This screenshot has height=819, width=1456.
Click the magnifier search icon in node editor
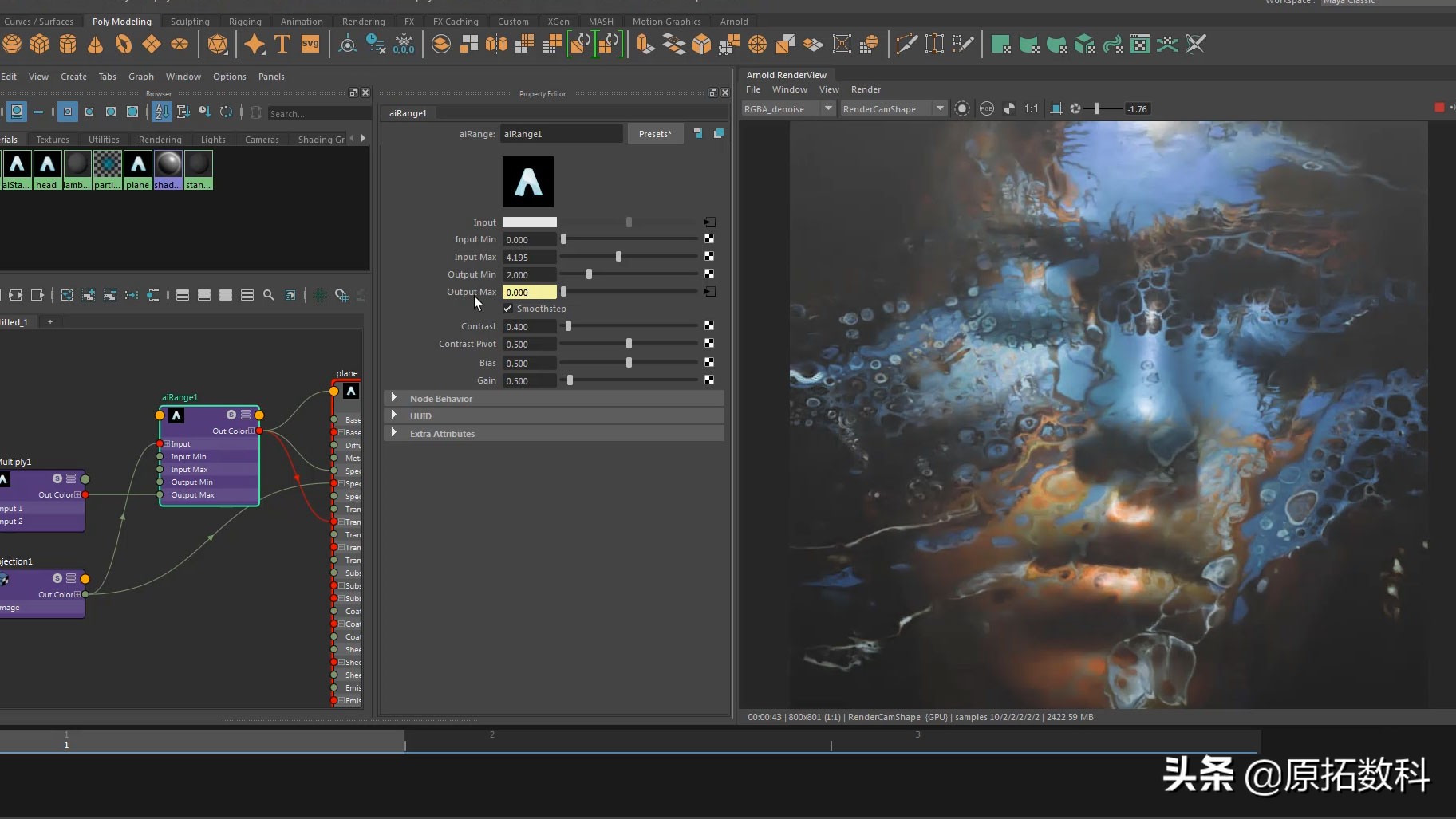[x=269, y=295]
